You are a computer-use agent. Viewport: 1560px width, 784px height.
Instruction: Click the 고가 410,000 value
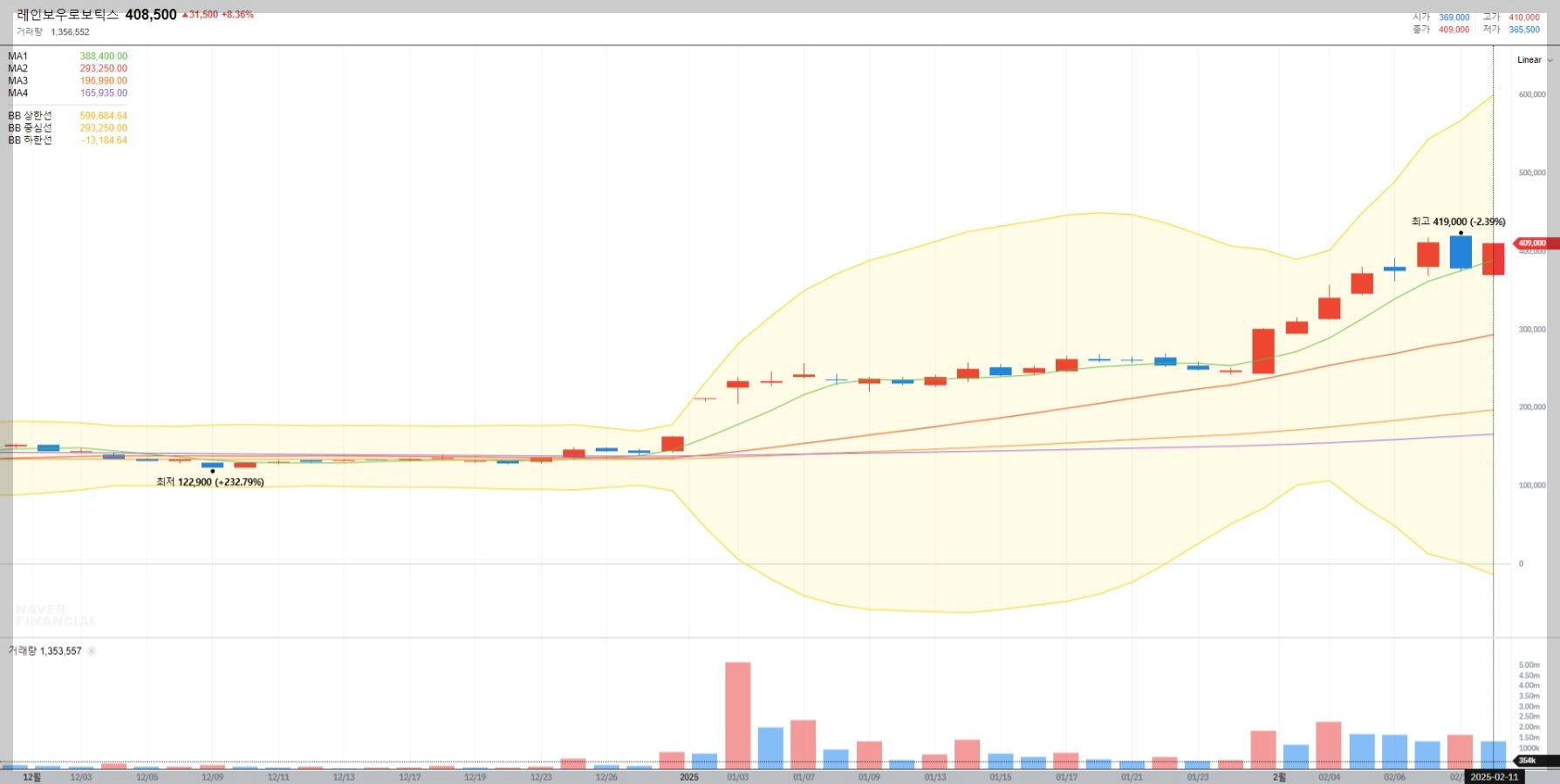pos(1524,17)
